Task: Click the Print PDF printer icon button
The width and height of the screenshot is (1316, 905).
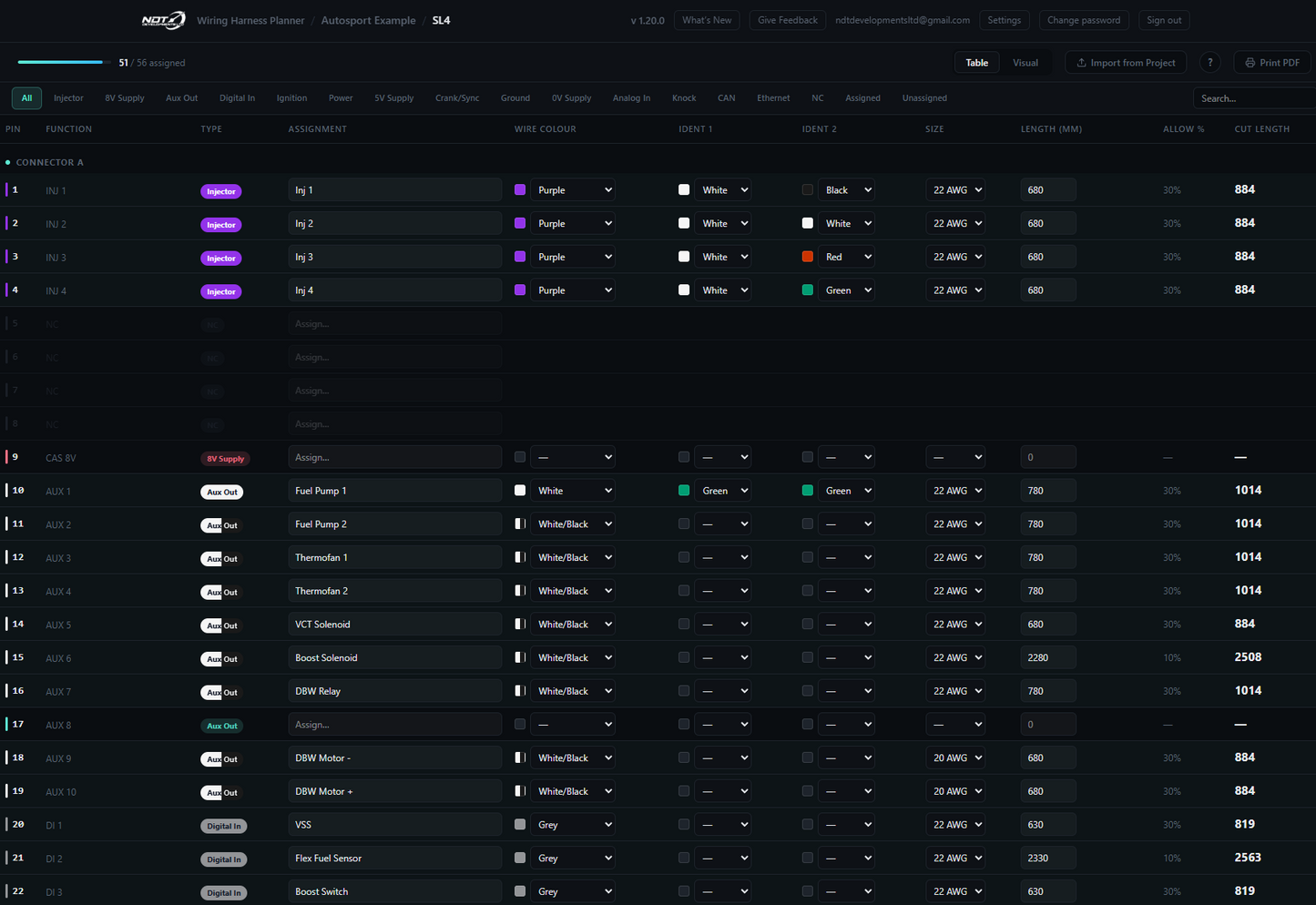Action: point(1272,63)
